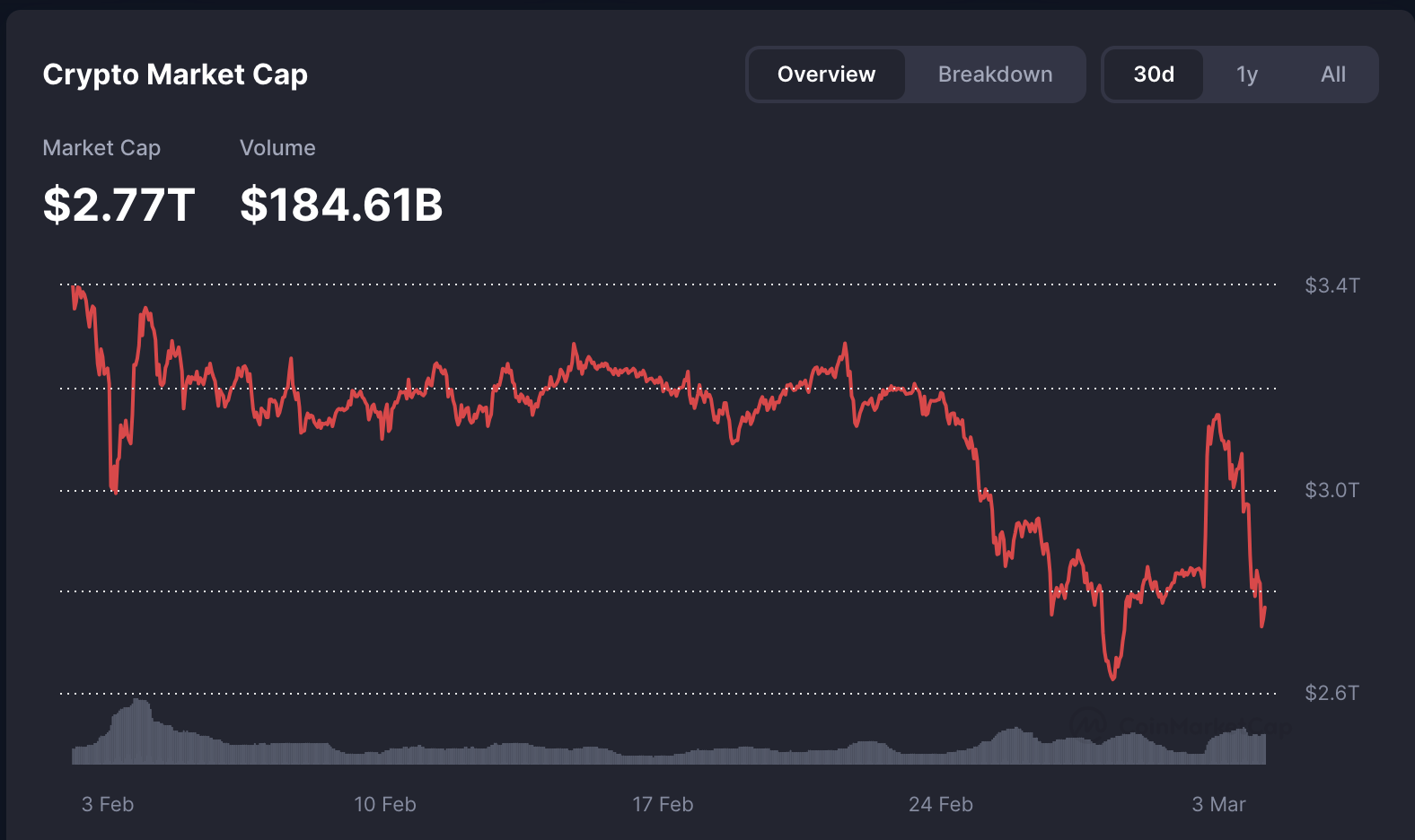This screenshot has width=1415, height=840.
Task: Click the $3.4T axis label
Action: (x=1334, y=285)
